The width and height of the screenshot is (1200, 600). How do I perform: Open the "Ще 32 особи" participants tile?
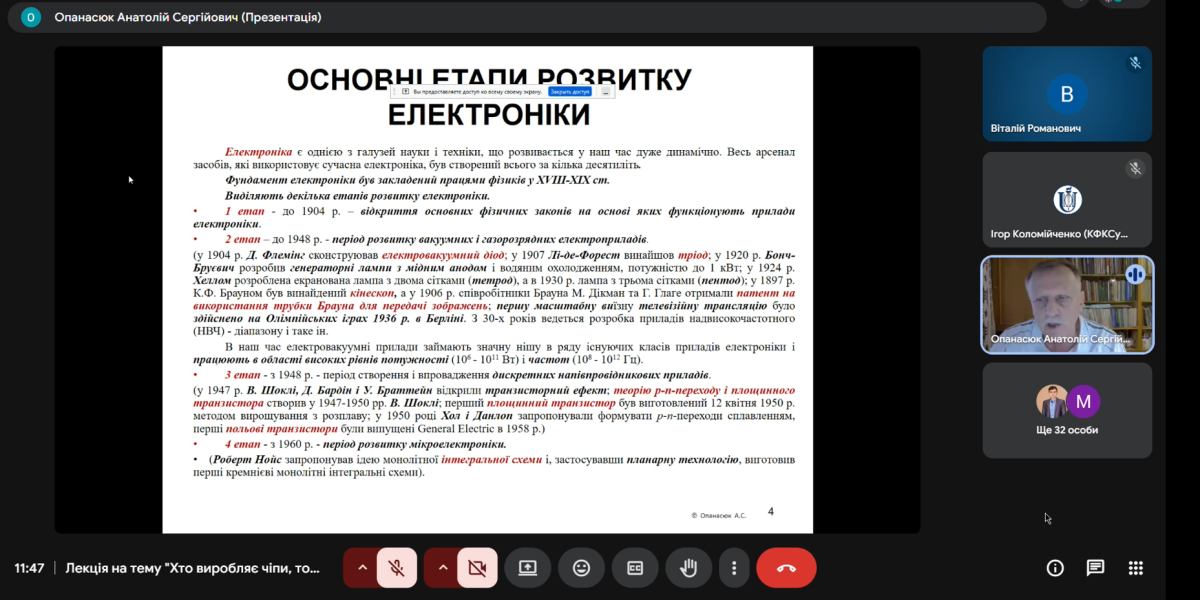1067,410
